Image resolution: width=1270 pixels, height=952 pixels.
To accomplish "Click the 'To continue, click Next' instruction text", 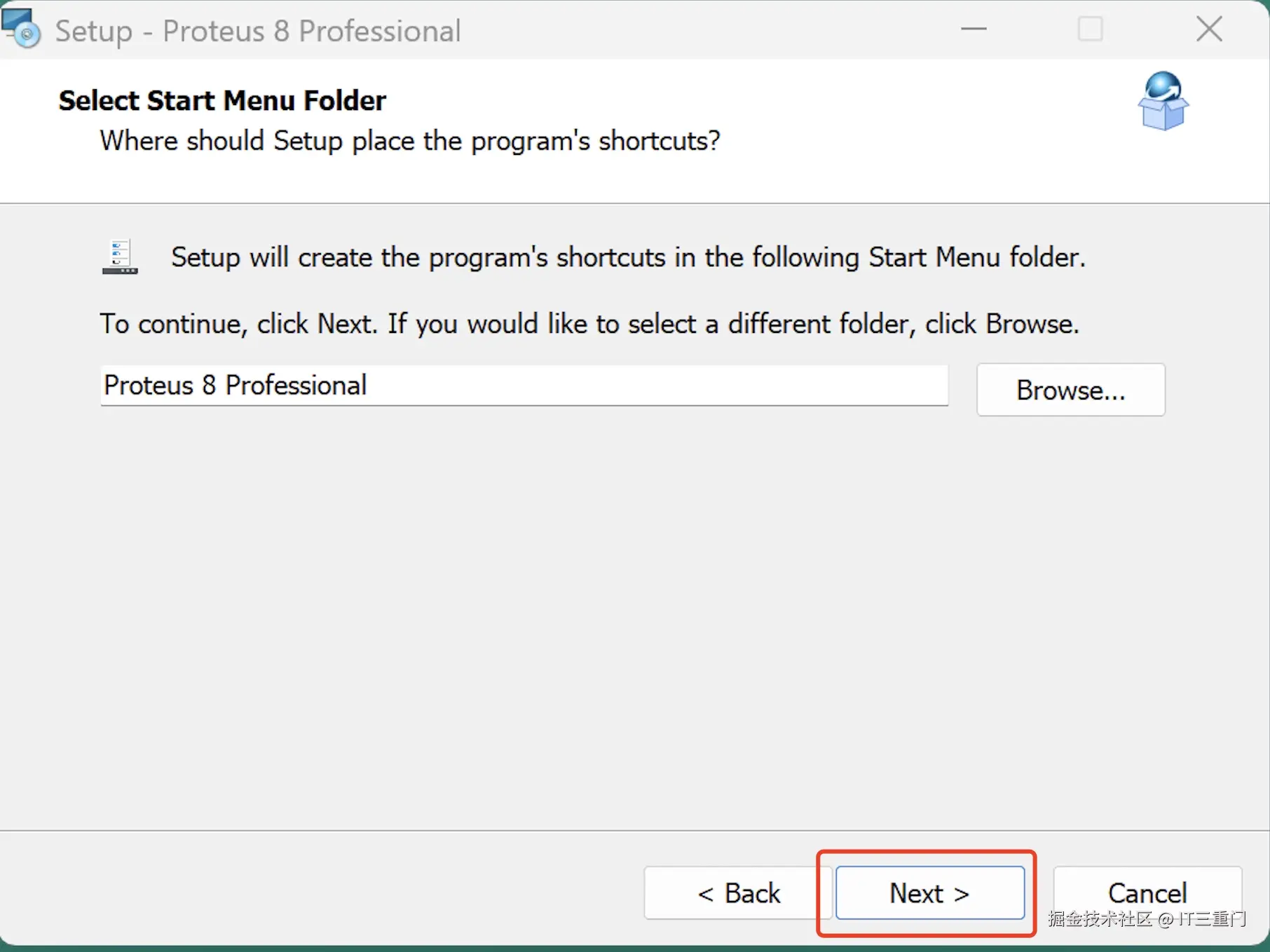I will (589, 324).
